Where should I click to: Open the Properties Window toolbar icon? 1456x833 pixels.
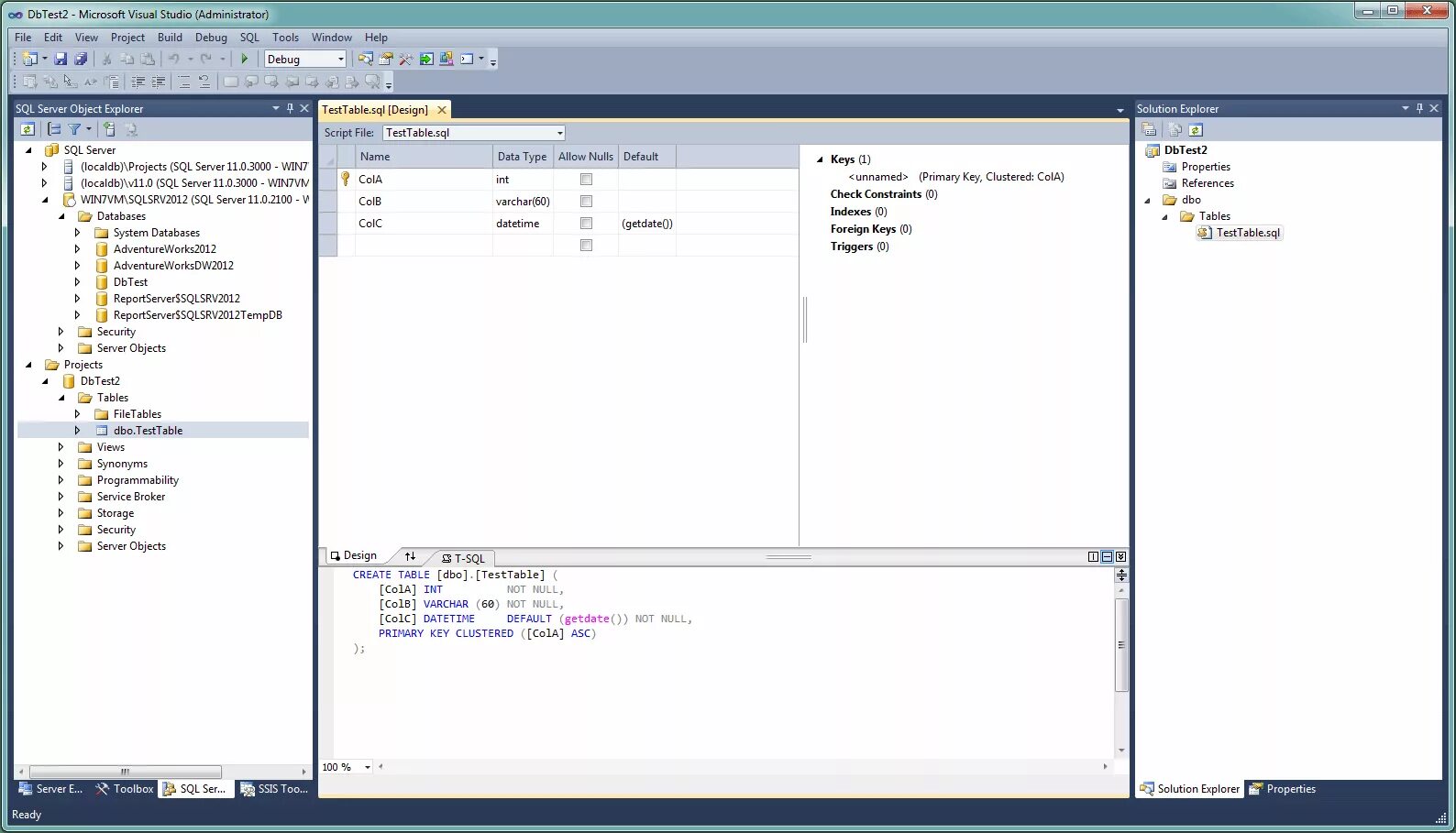tap(386, 59)
